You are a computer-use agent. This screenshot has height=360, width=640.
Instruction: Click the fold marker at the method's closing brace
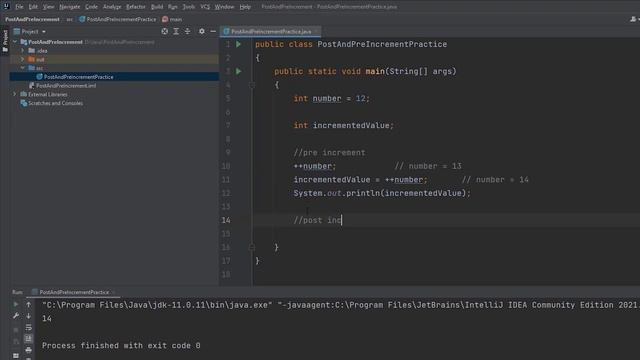point(252,247)
